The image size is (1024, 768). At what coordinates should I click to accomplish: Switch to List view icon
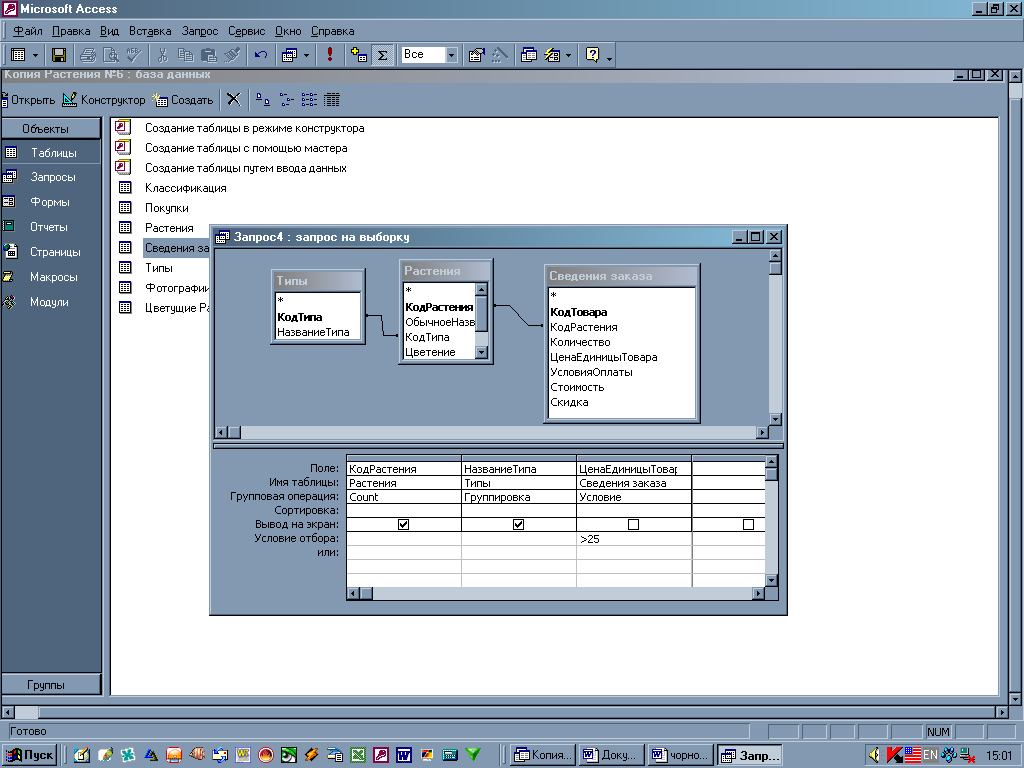[x=309, y=100]
